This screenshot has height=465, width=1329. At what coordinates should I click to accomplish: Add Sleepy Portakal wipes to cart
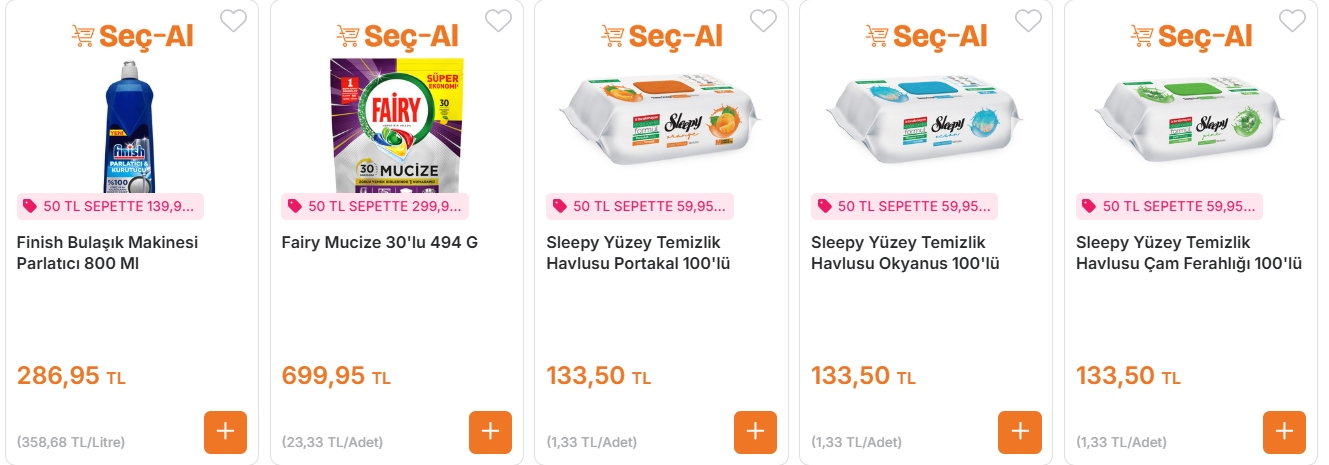point(755,432)
